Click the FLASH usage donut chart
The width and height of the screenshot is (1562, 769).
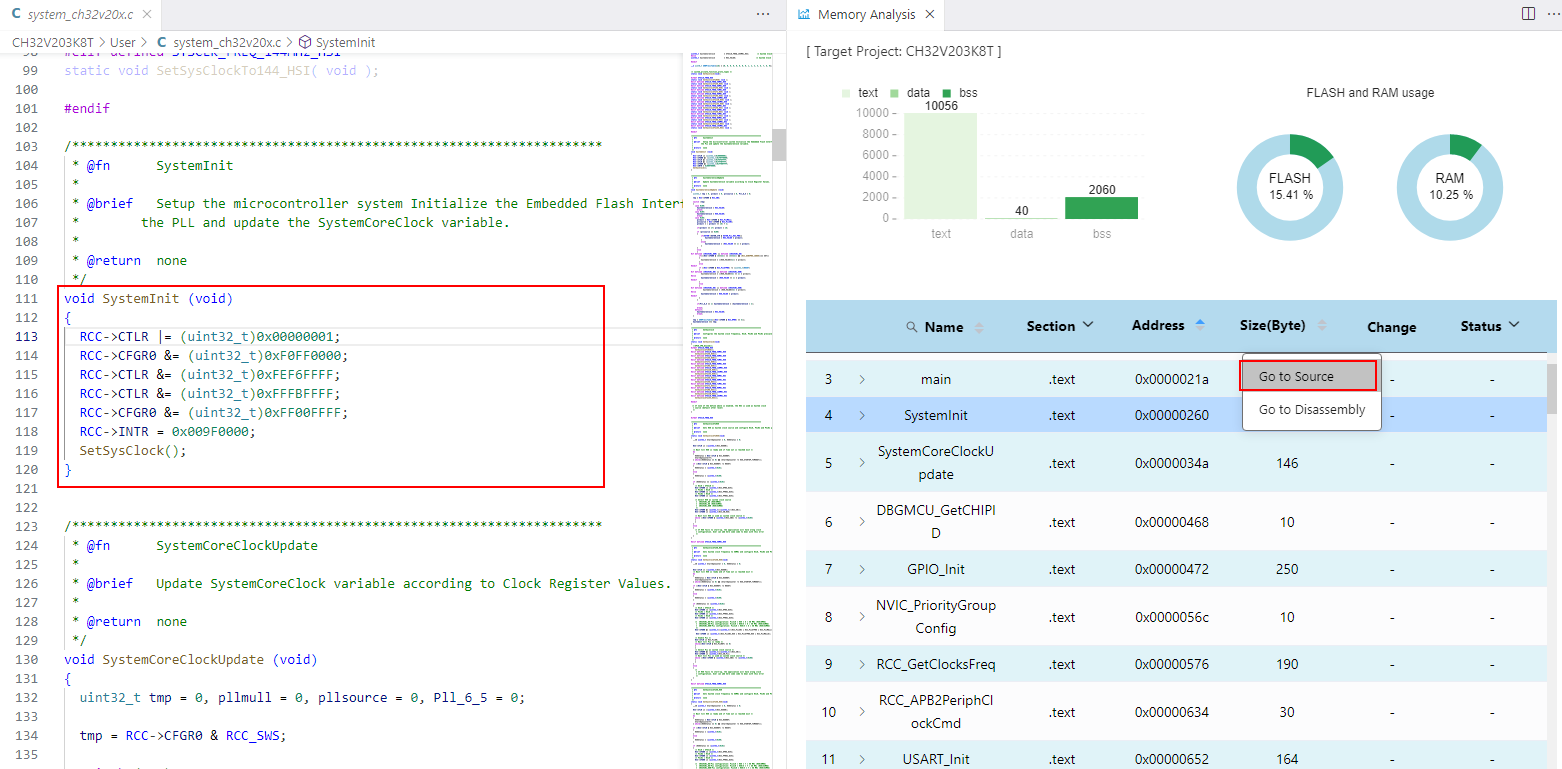pyautogui.click(x=1289, y=187)
